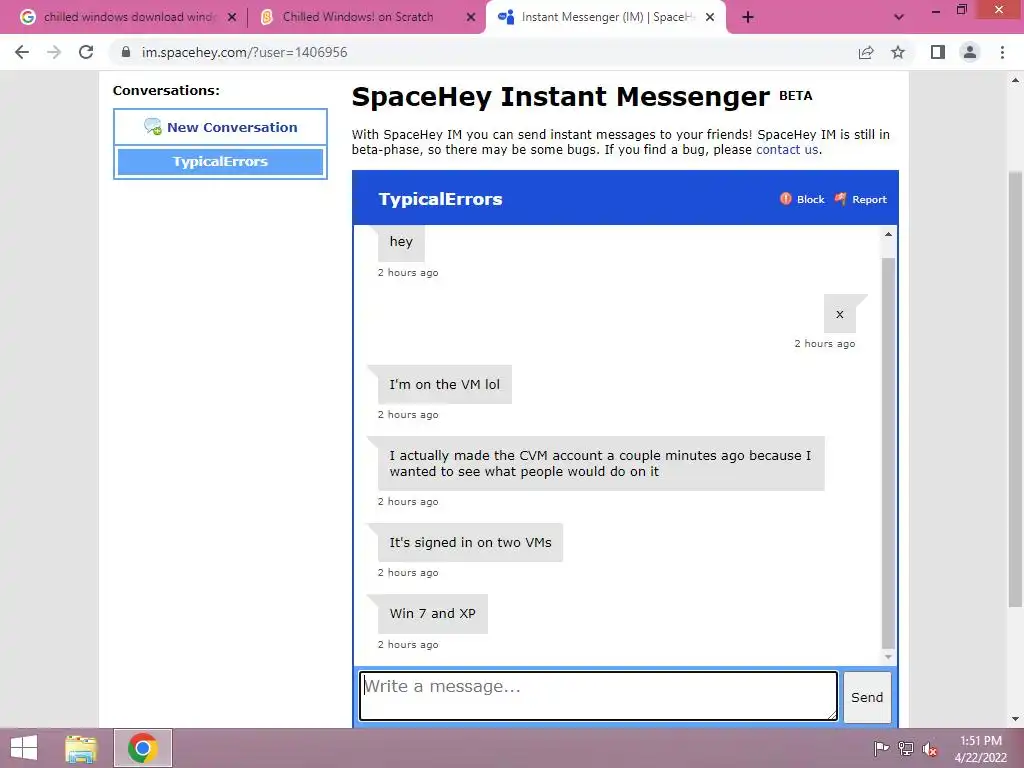Block user TypicalErrors

tap(802, 199)
